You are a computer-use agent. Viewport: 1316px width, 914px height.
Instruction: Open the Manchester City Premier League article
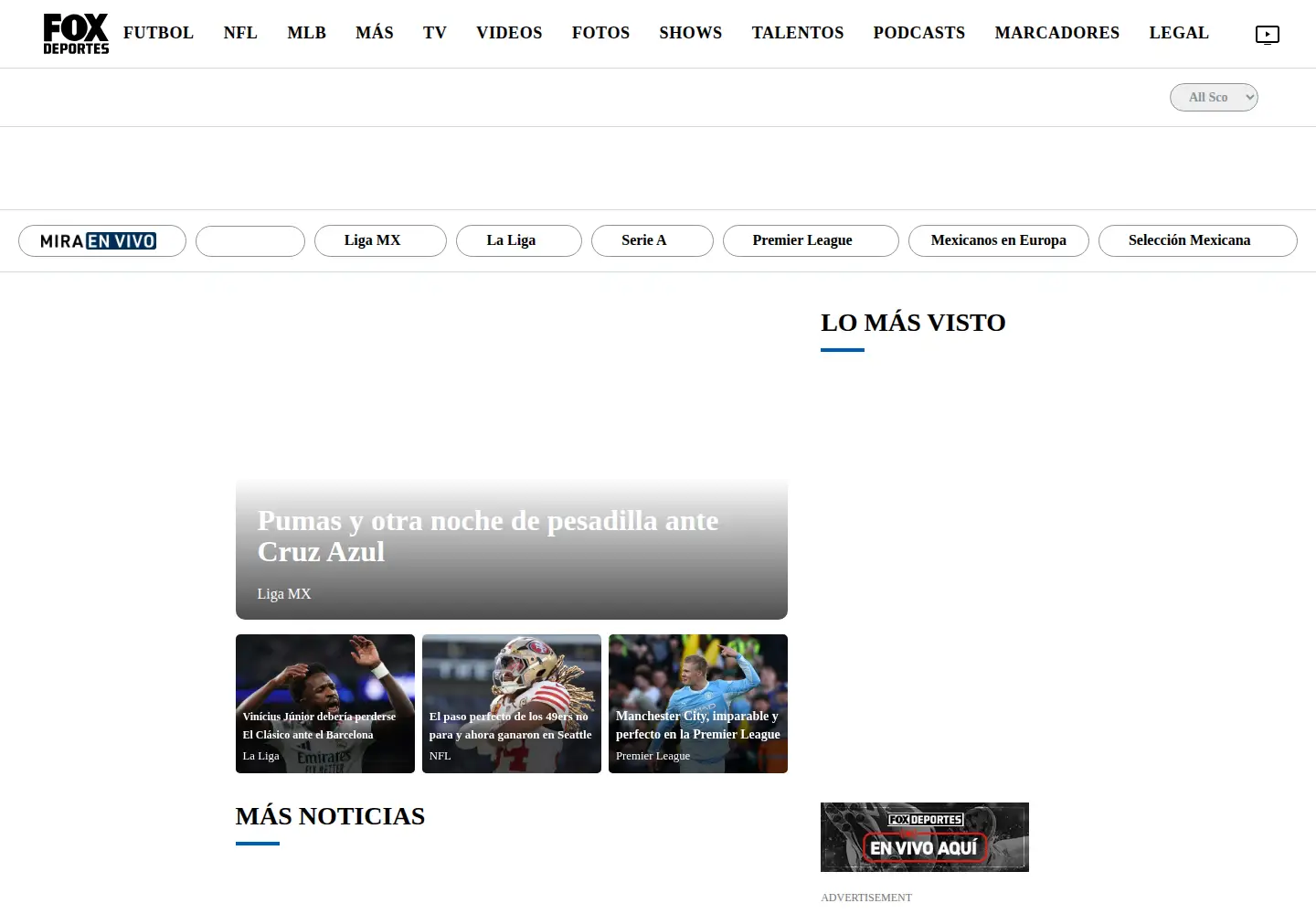pyautogui.click(x=698, y=704)
